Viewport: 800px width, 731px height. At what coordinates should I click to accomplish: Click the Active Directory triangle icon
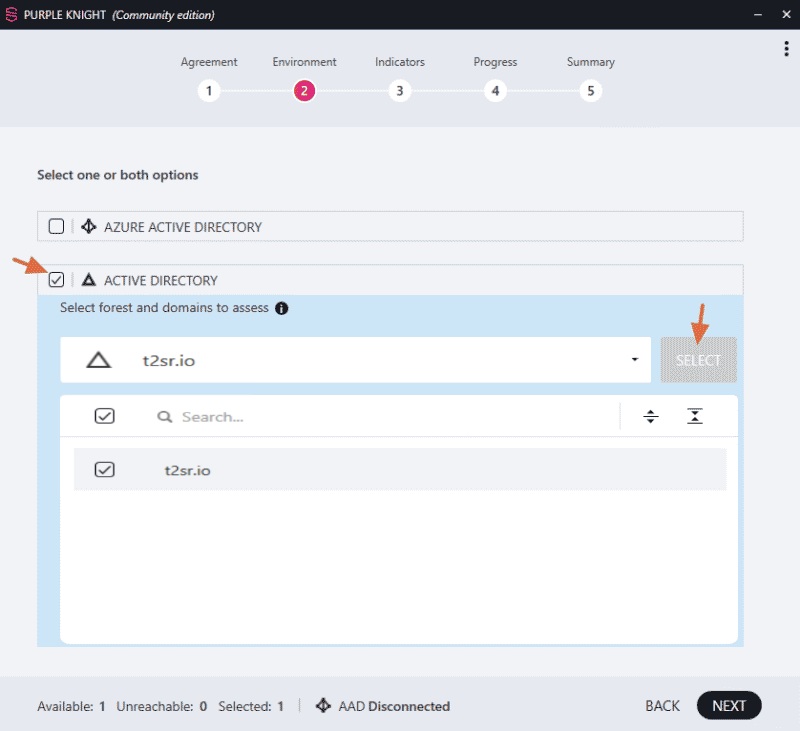coord(89,280)
